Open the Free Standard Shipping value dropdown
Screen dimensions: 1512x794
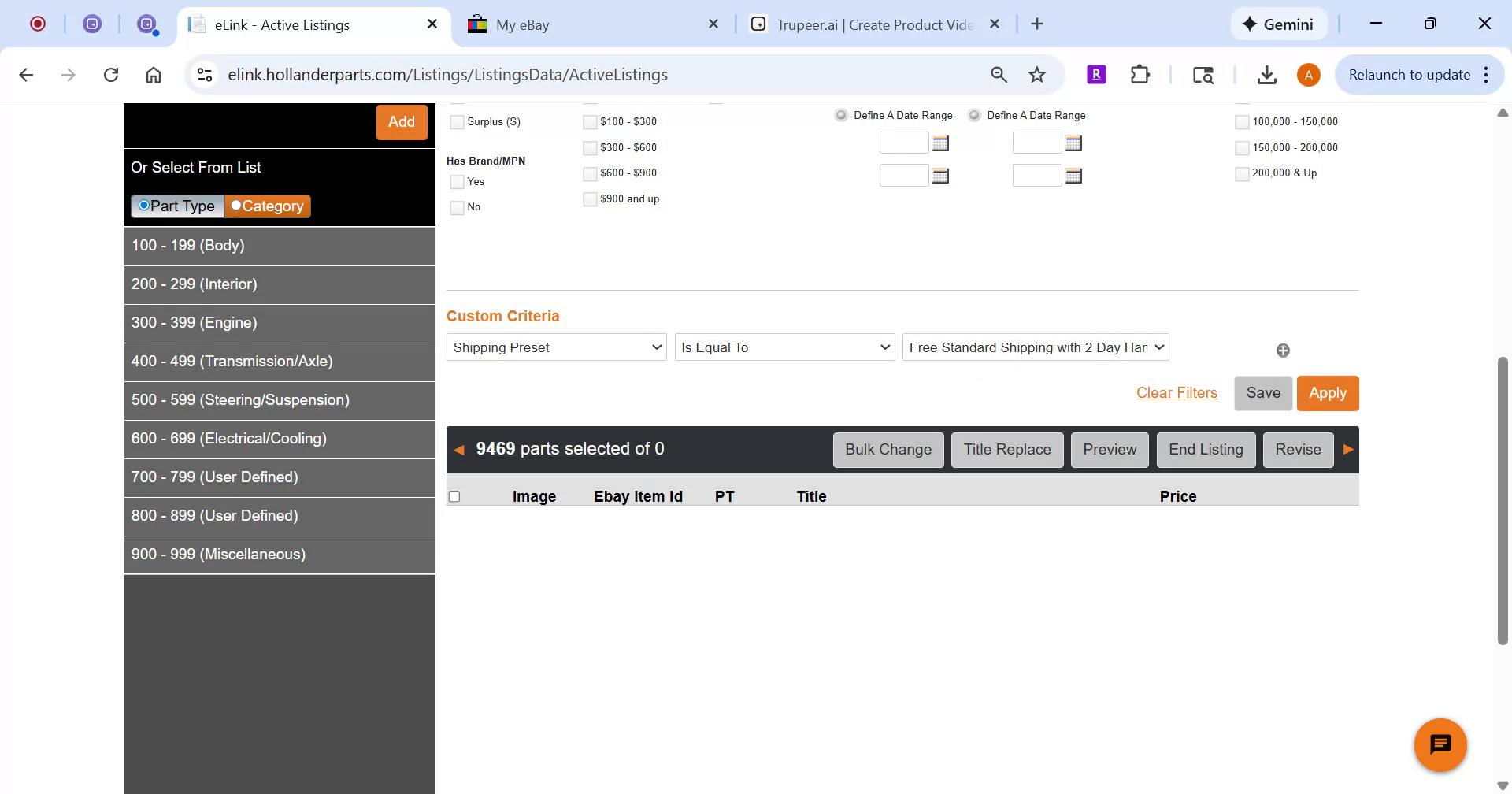click(x=1034, y=347)
